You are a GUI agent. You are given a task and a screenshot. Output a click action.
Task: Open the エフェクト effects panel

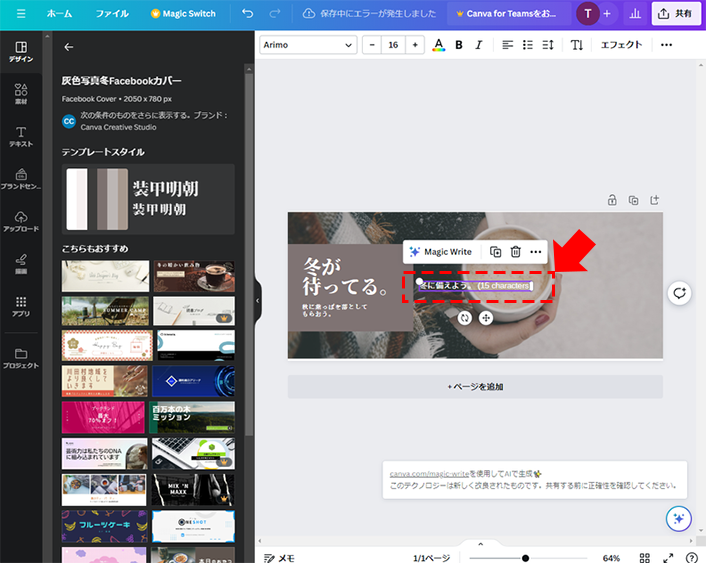621,45
